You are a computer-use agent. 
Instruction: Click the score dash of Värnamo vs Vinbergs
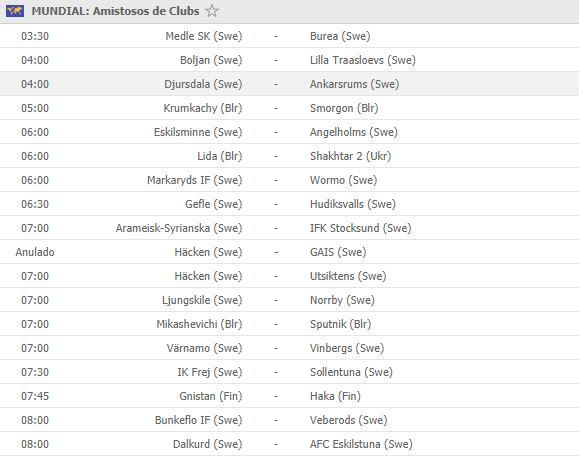(276, 348)
